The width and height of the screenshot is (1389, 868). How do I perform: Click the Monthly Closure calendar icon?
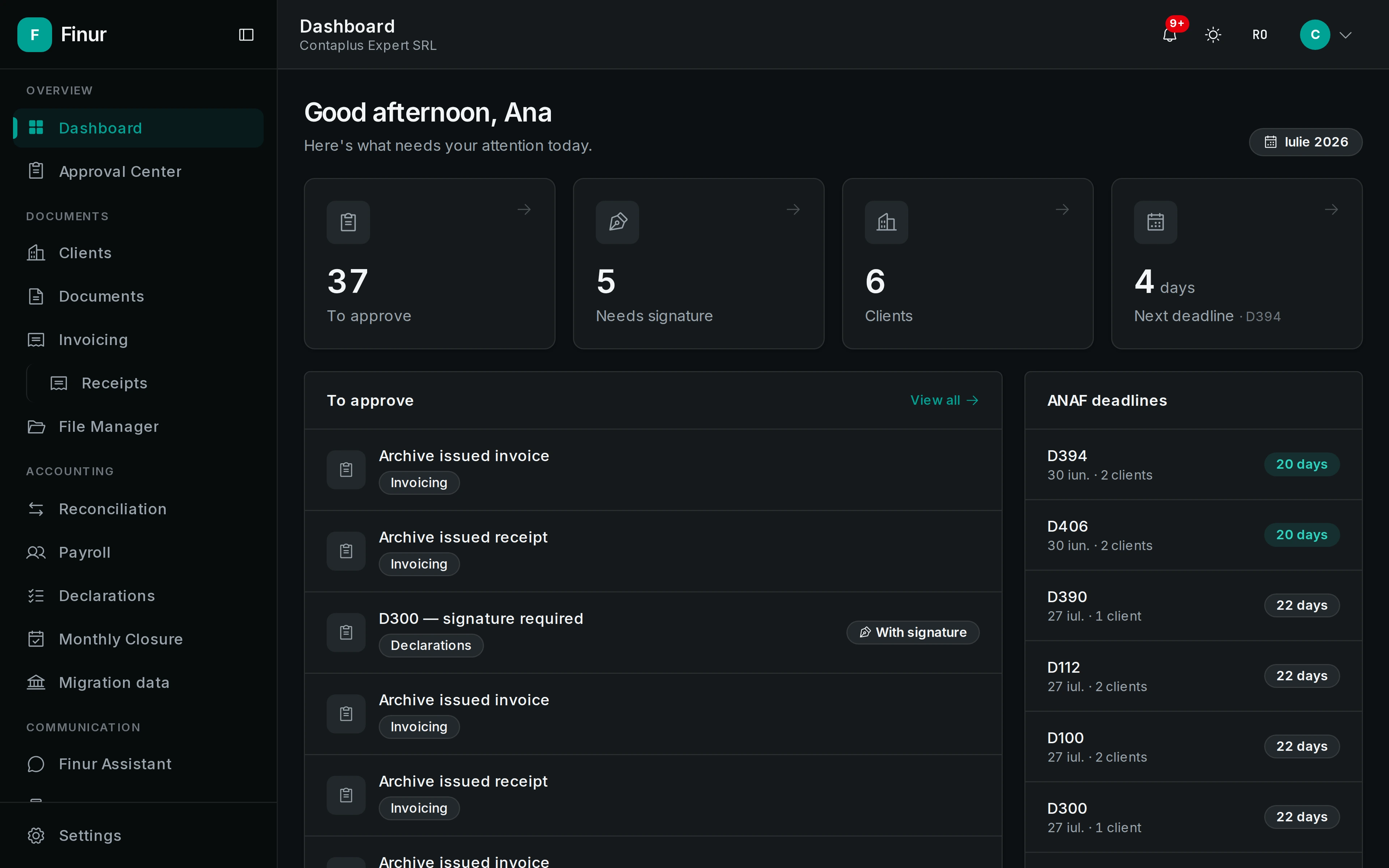[x=36, y=639]
